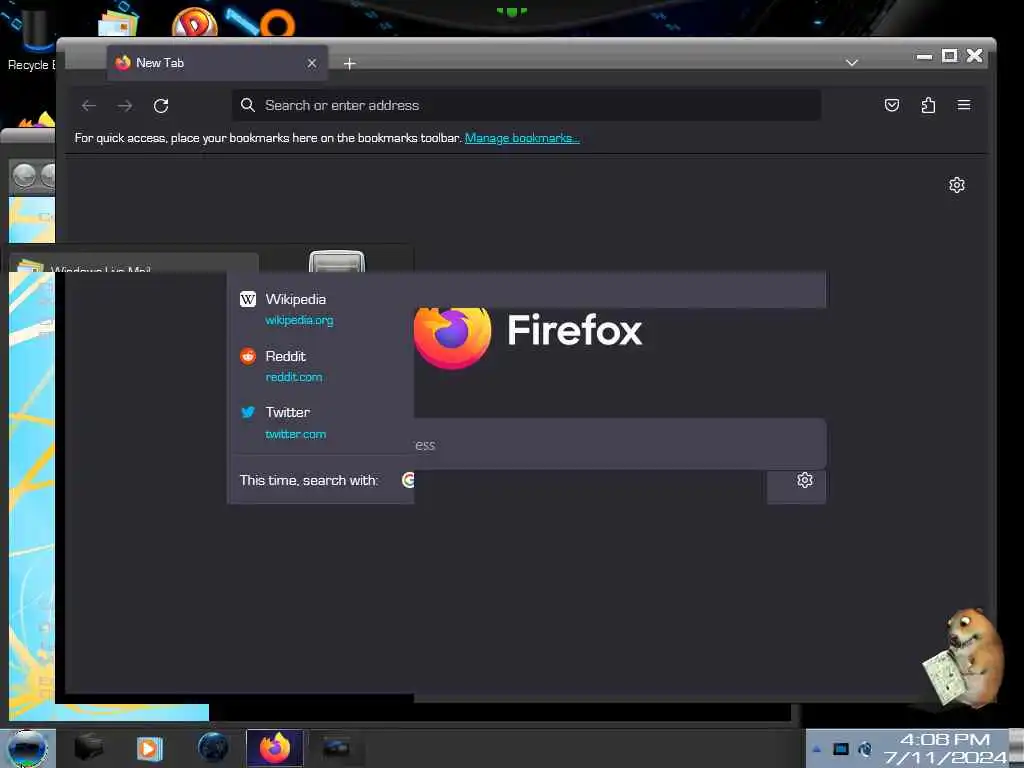Click round back button in window behind Firefox

24,176
